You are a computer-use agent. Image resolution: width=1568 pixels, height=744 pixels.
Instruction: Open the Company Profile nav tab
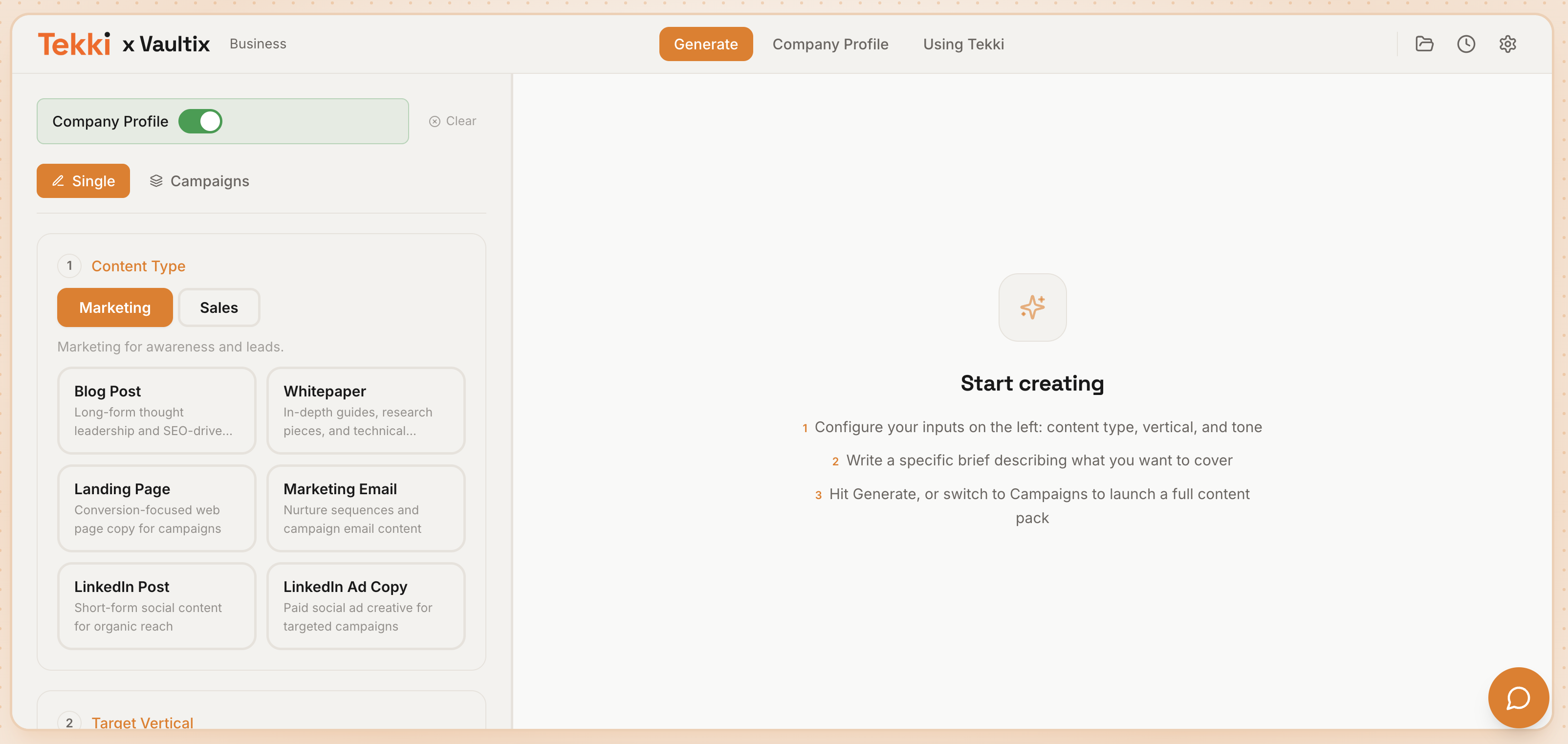click(x=829, y=44)
